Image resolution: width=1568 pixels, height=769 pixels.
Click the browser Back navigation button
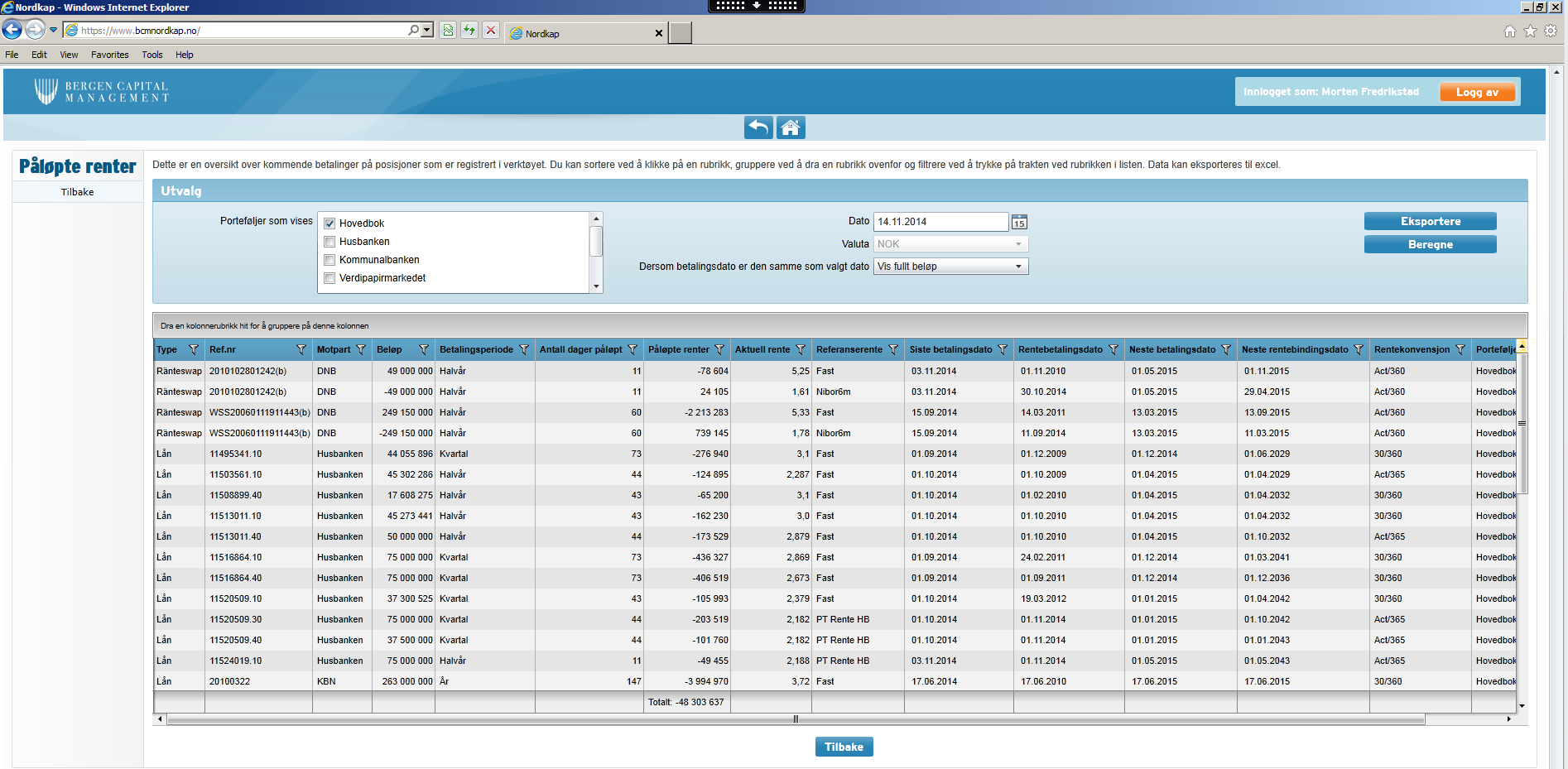(x=12, y=30)
